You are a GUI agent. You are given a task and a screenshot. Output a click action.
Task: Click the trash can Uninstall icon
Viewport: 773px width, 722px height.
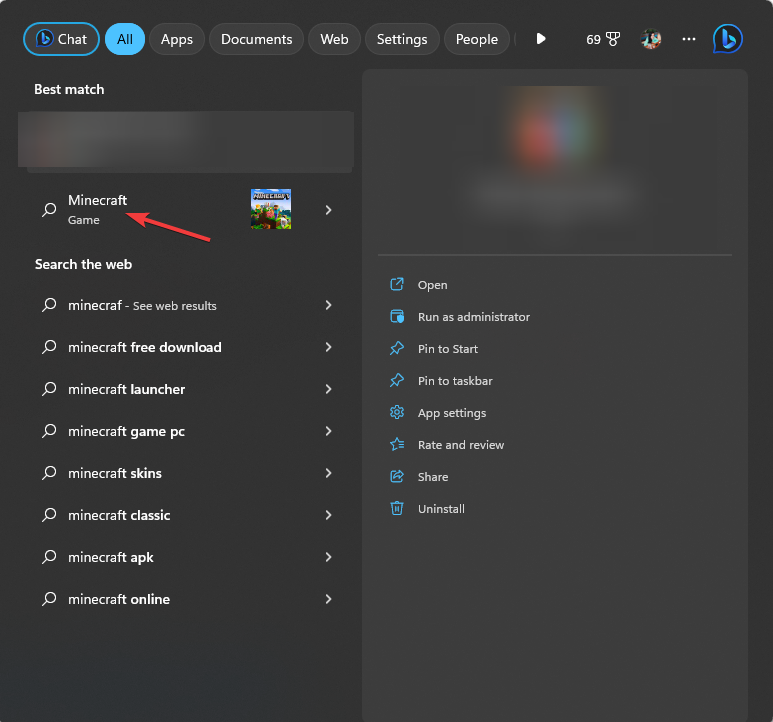[397, 508]
